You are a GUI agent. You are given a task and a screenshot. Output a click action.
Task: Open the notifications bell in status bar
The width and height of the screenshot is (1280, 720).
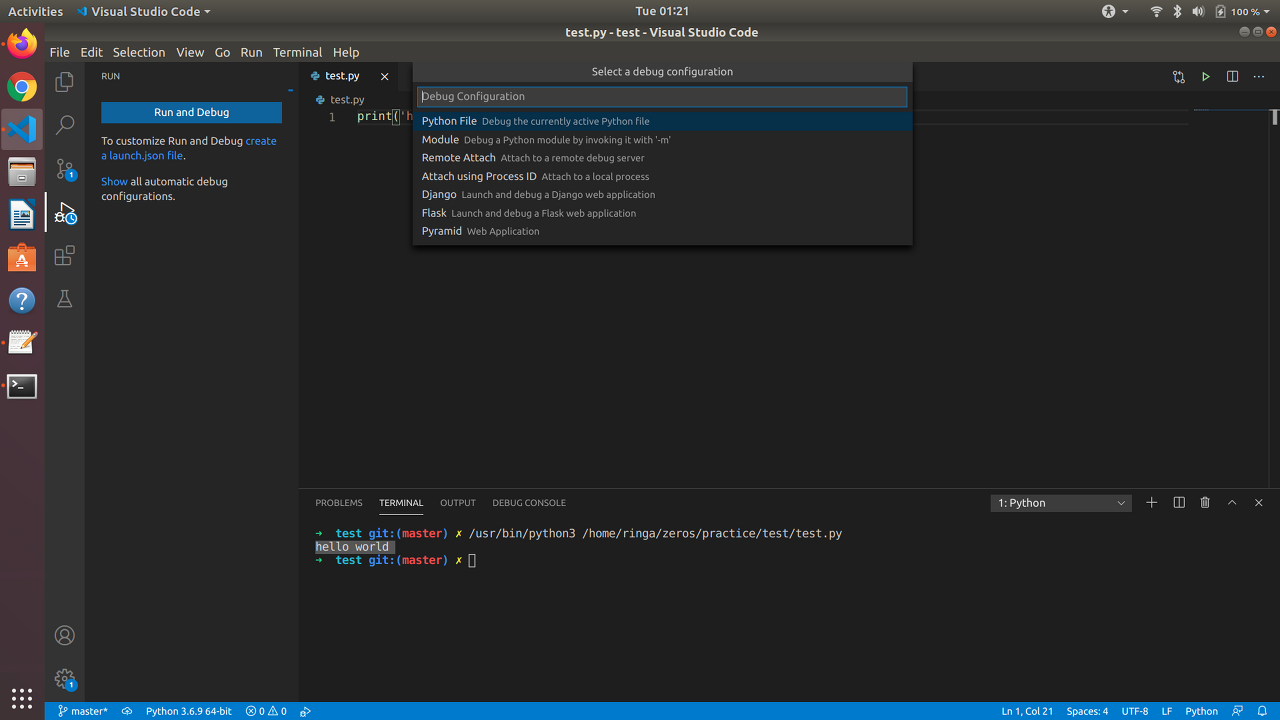point(1262,711)
